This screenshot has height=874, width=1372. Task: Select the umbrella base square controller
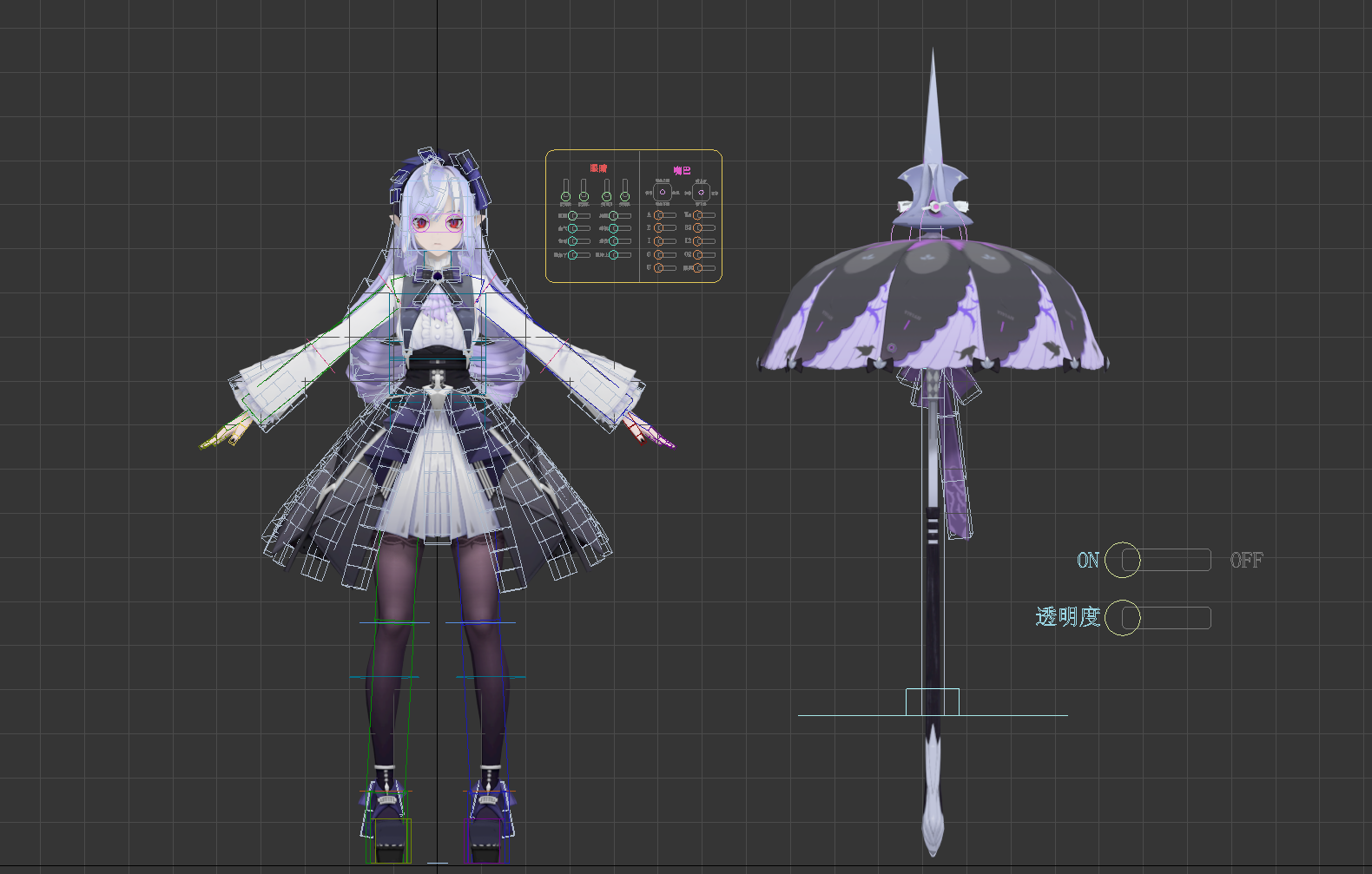tap(933, 702)
